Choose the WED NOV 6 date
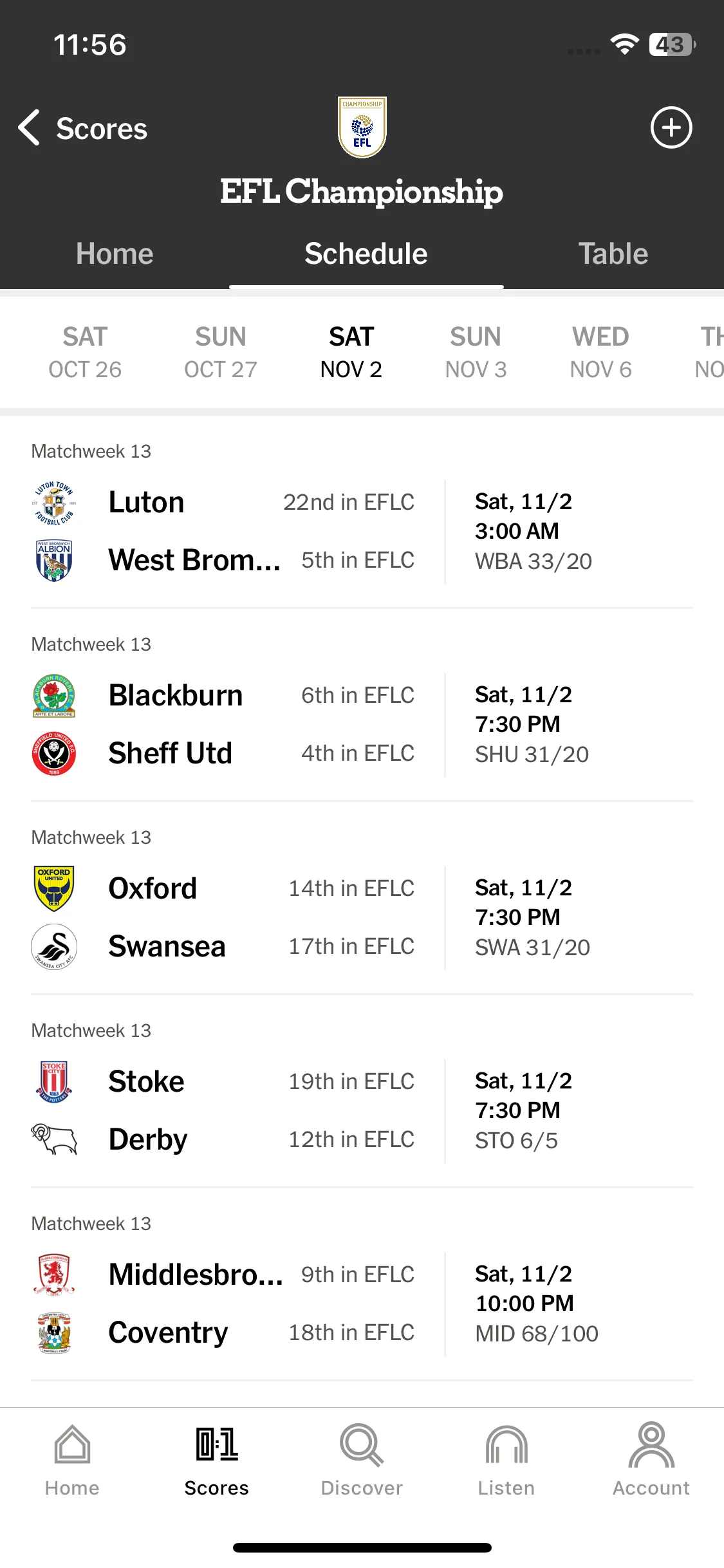724x1568 pixels. [601, 352]
